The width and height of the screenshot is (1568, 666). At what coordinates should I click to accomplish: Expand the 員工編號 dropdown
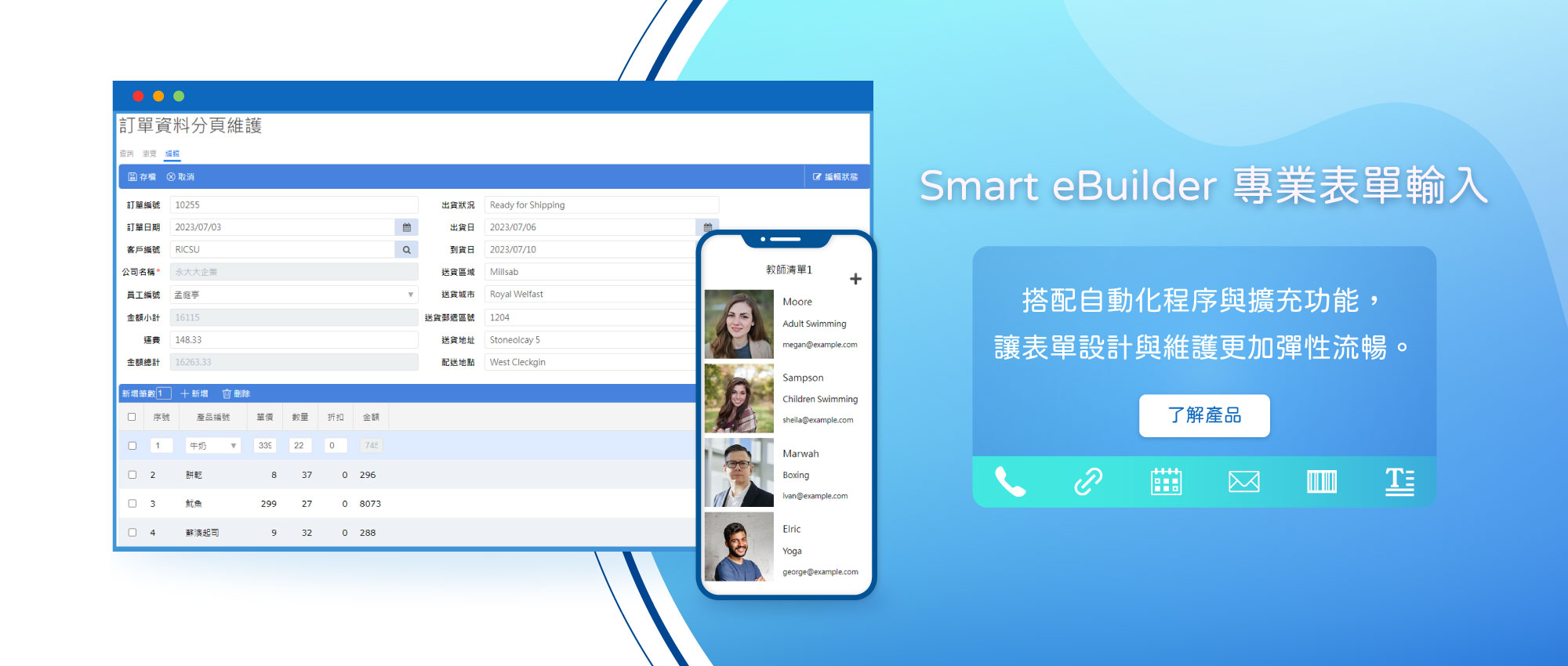410,295
